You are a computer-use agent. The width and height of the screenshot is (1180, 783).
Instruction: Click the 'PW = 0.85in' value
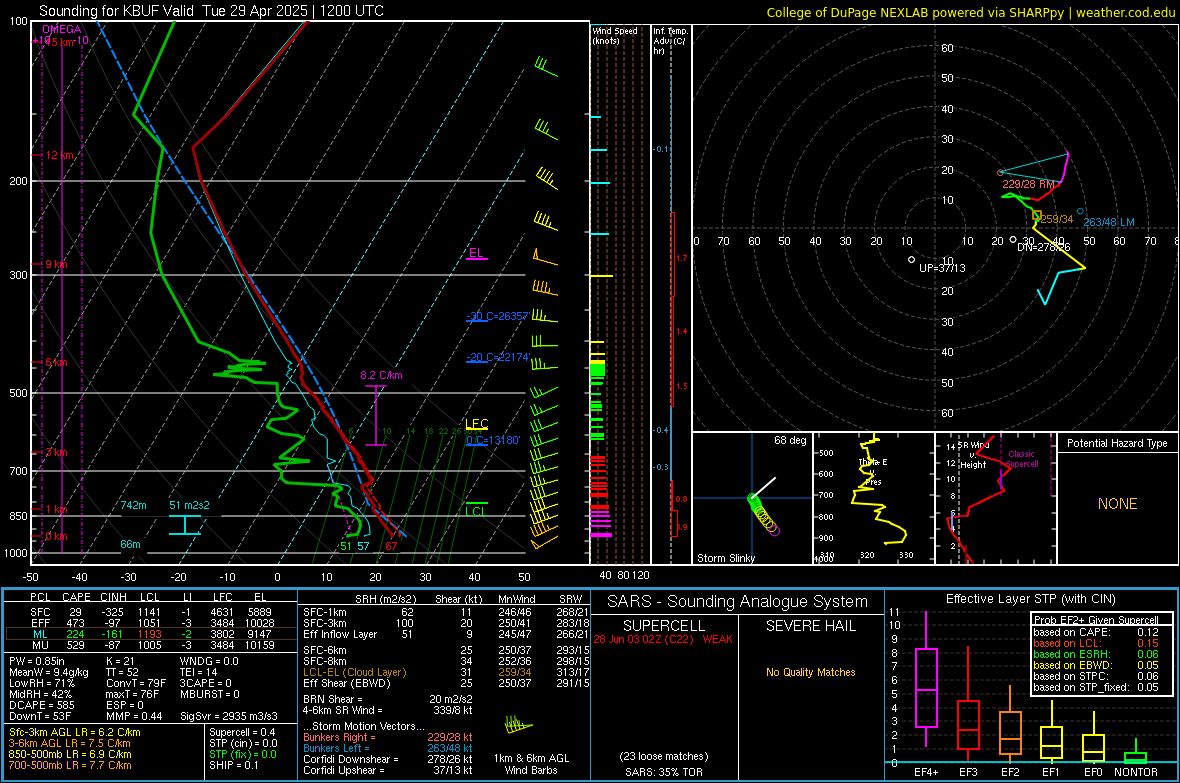point(40,661)
